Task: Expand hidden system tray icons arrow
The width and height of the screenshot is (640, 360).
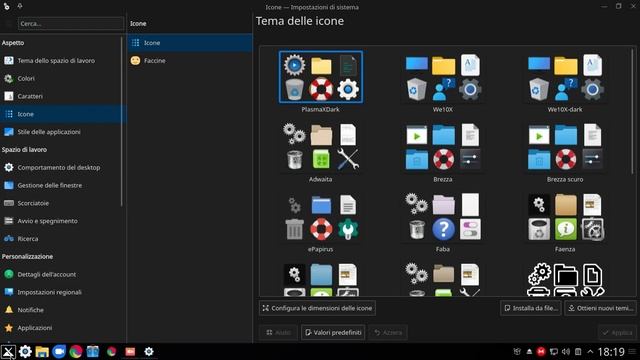Action: point(590,351)
